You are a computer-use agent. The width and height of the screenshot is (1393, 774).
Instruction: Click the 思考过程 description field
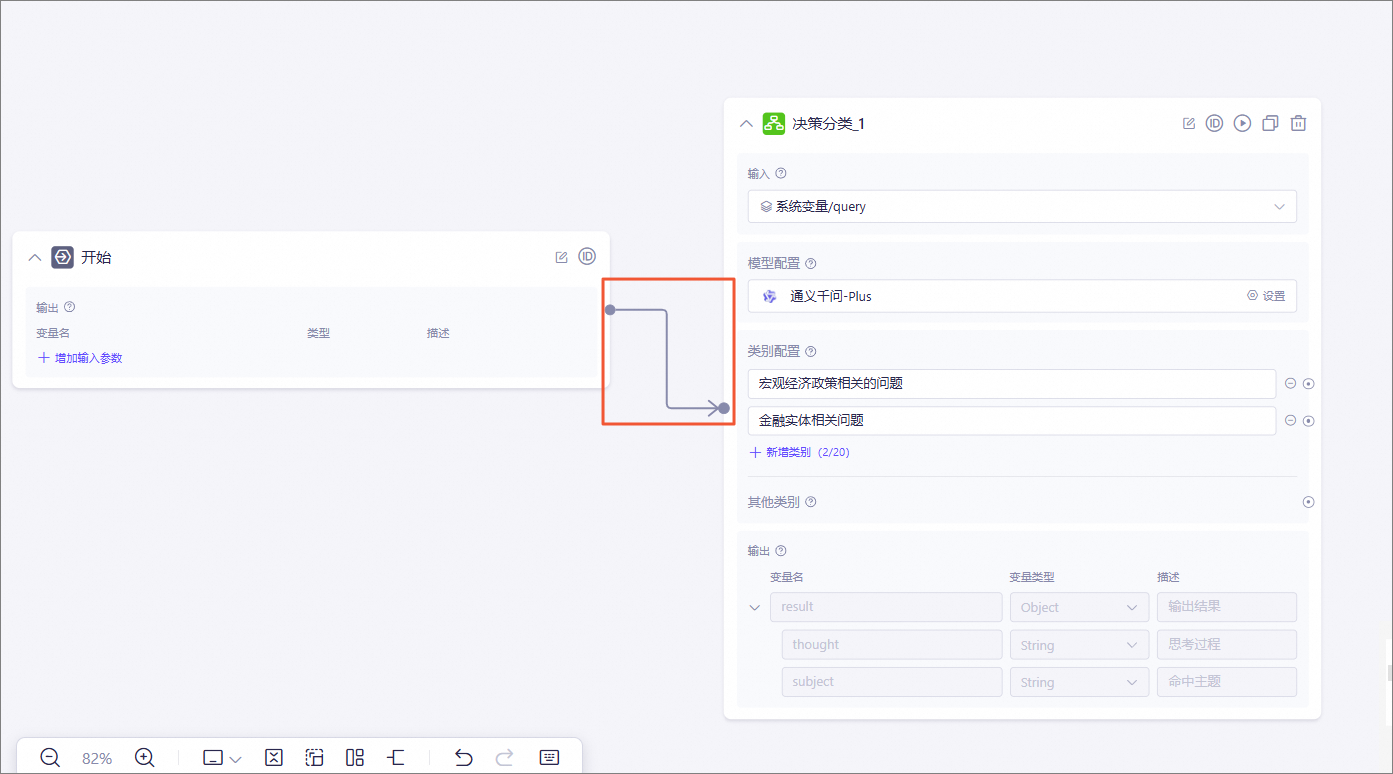pyautogui.click(x=1227, y=645)
